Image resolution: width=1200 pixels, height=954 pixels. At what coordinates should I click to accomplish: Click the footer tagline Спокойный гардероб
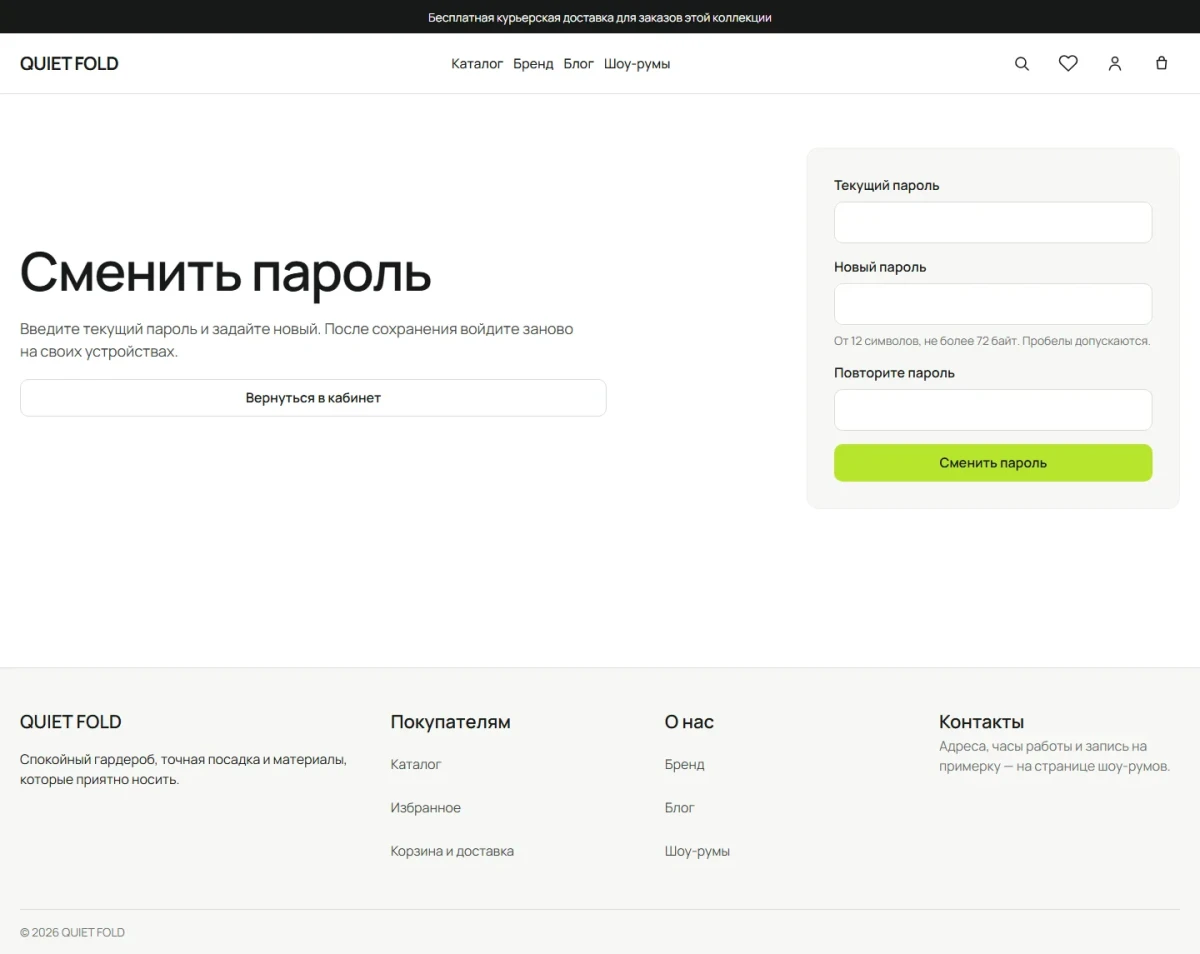pos(183,769)
